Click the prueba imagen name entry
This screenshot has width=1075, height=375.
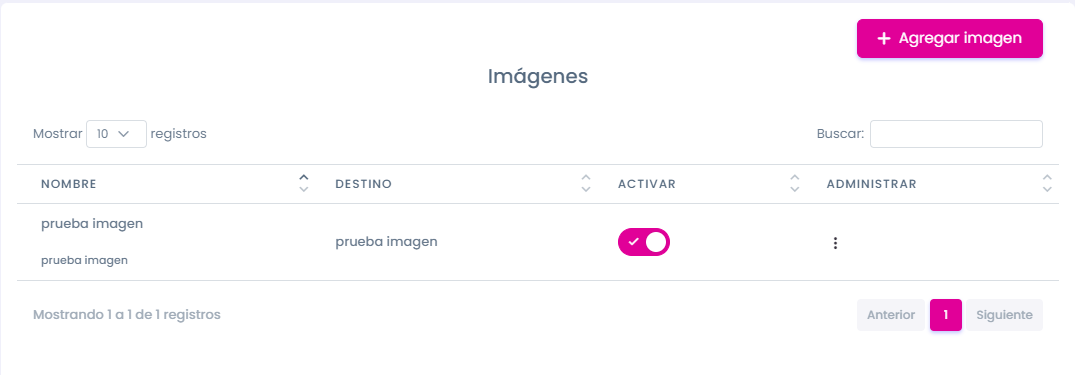[x=92, y=224]
